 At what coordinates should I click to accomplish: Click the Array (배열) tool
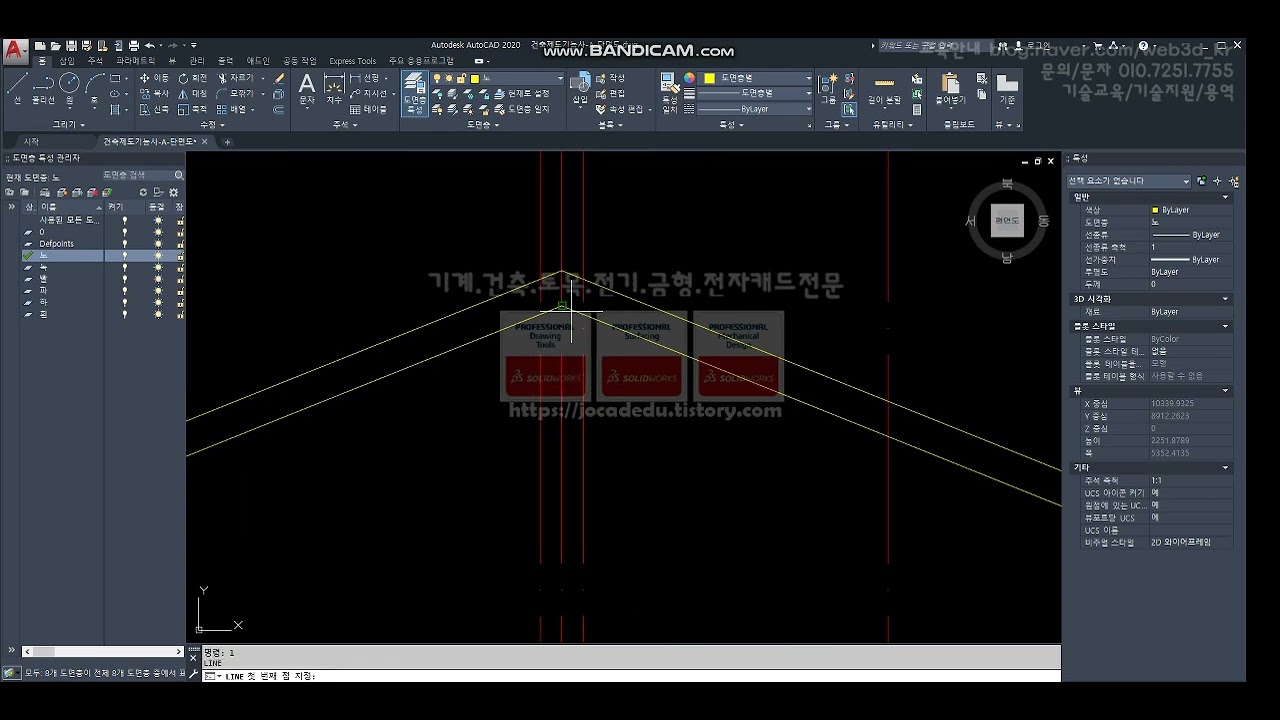coord(232,109)
